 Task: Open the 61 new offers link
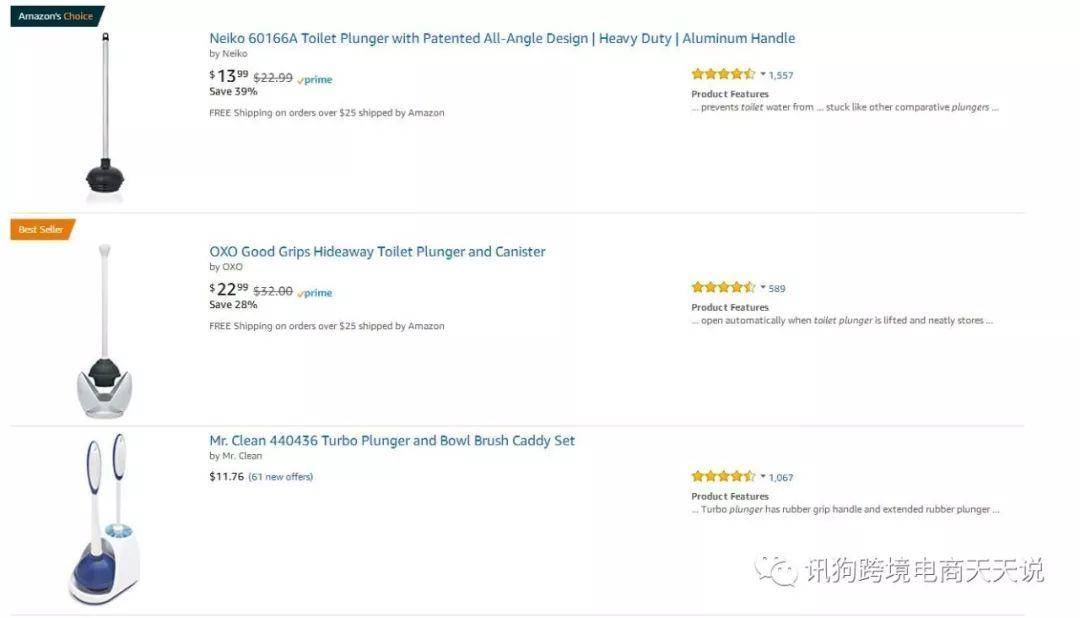click(x=280, y=477)
